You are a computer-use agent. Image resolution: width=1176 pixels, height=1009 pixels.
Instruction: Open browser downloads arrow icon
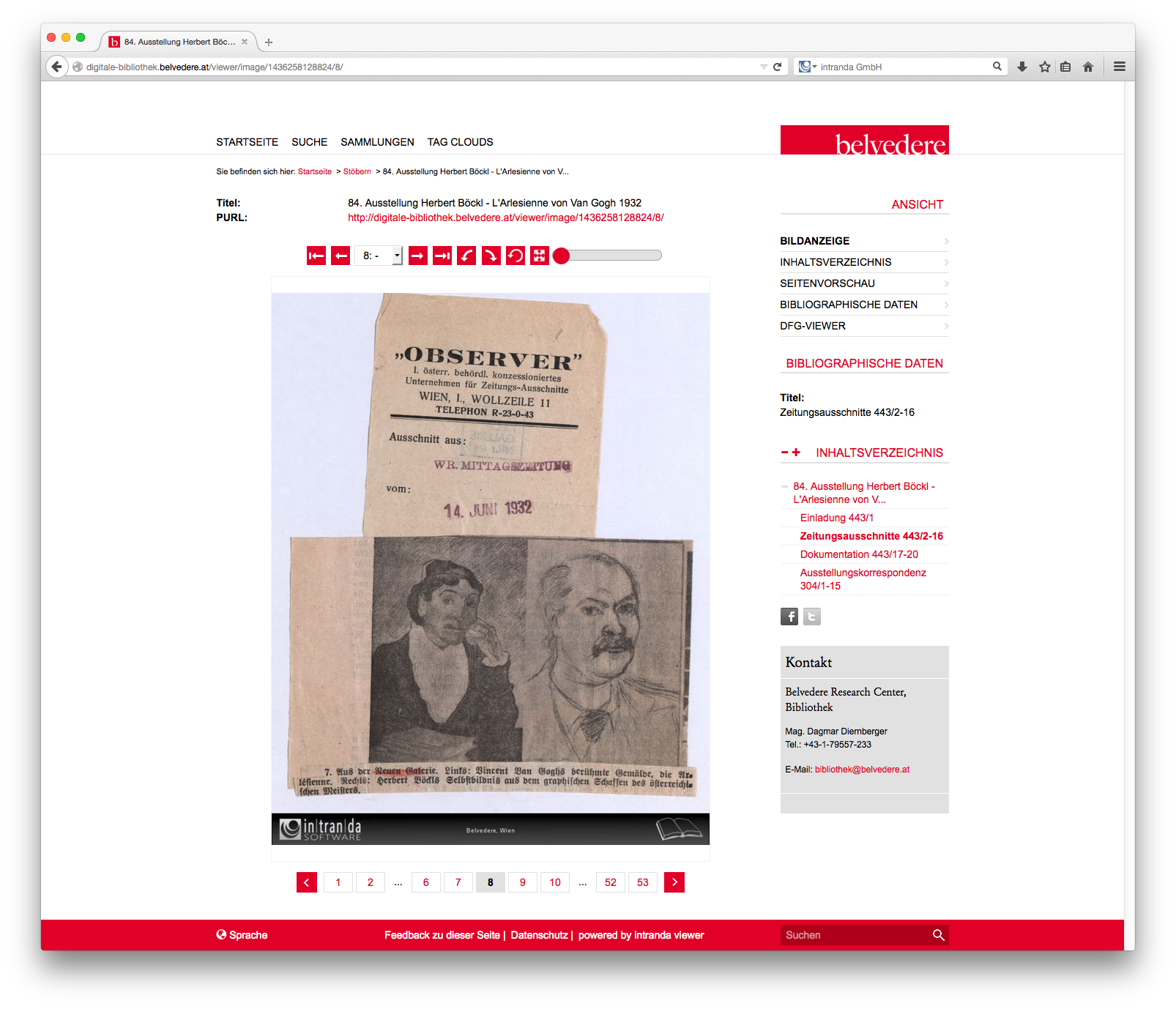click(1022, 67)
